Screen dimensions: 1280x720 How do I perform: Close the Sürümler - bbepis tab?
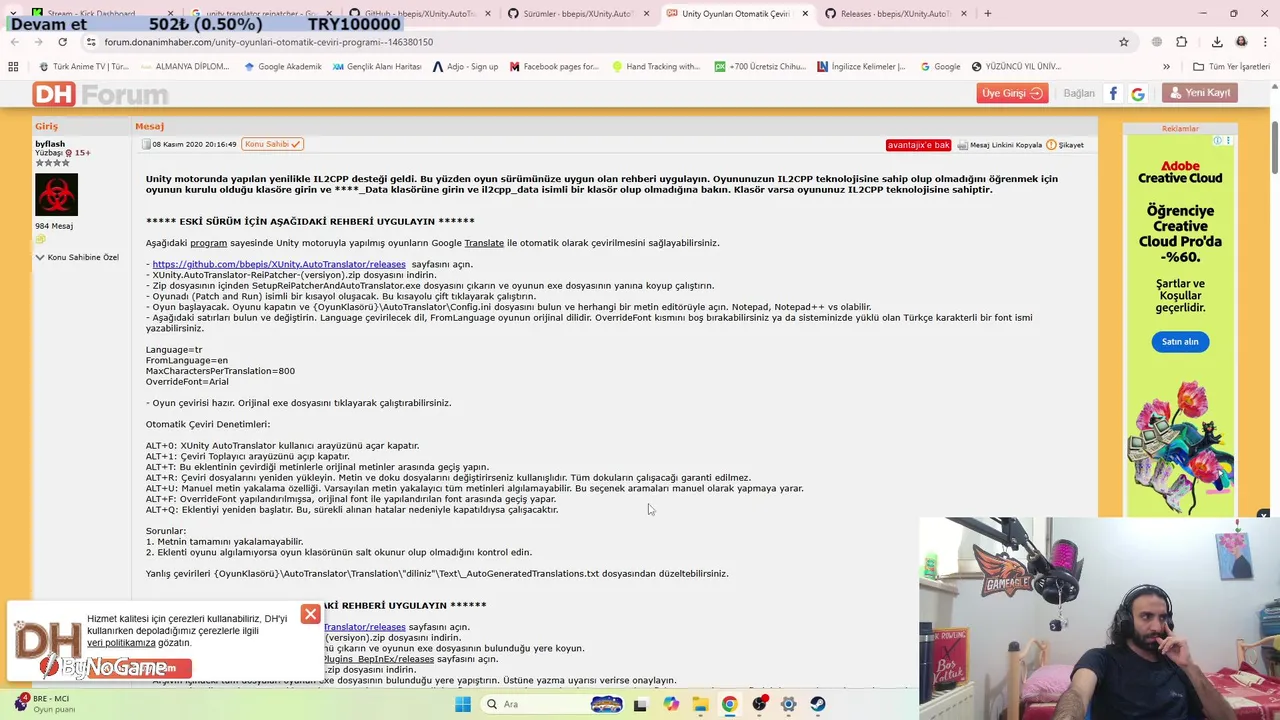tap(646, 14)
